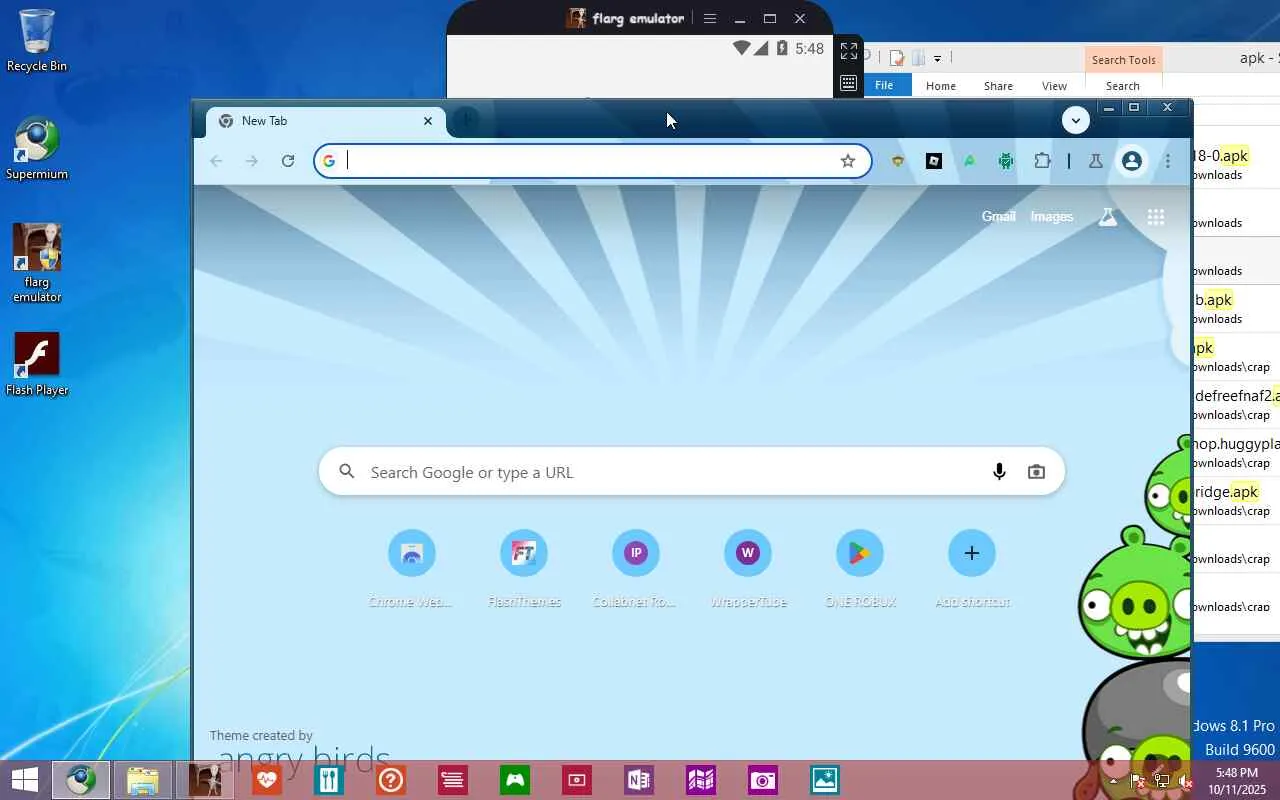This screenshot has height=800, width=1280.
Task: Open the Food & Drink taskbar app
Action: tap(329, 780)
